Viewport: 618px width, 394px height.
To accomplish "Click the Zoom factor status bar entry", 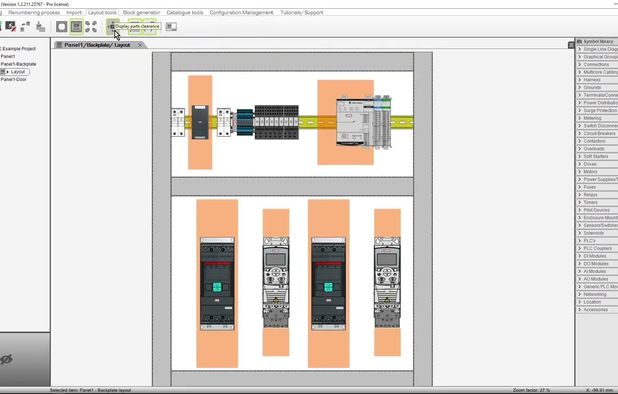I will [531, 390].
